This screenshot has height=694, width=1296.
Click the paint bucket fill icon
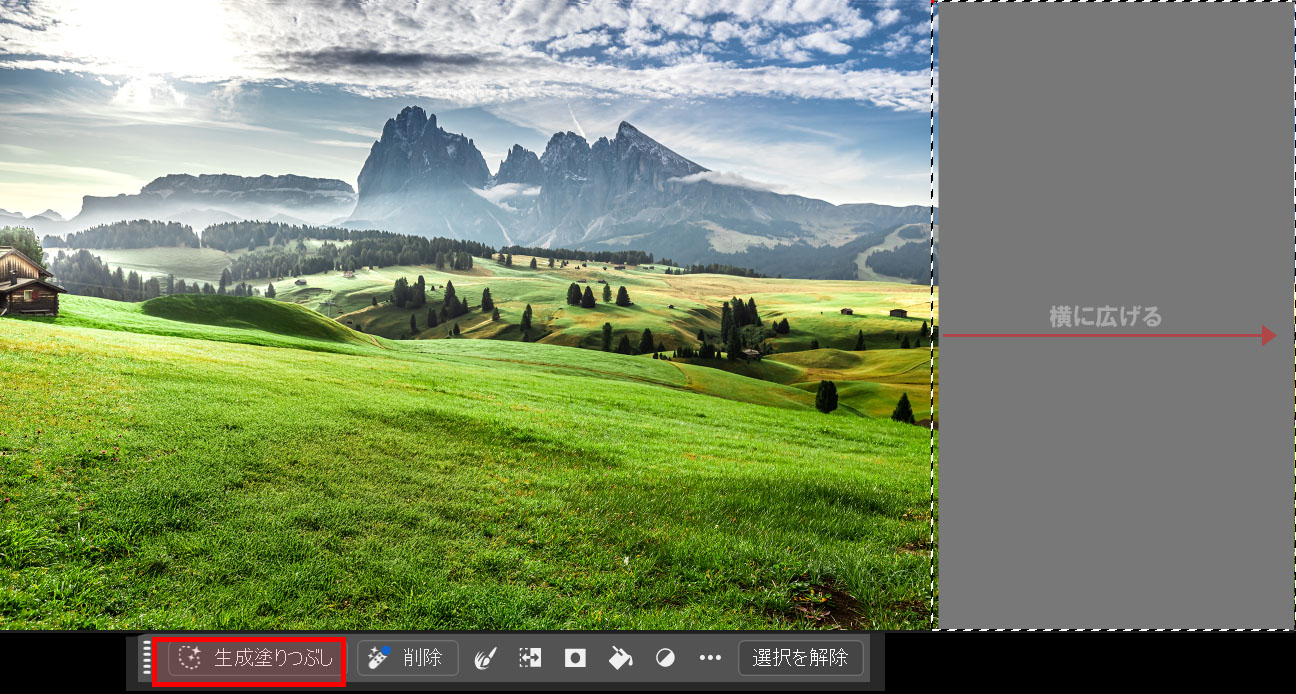620,658
